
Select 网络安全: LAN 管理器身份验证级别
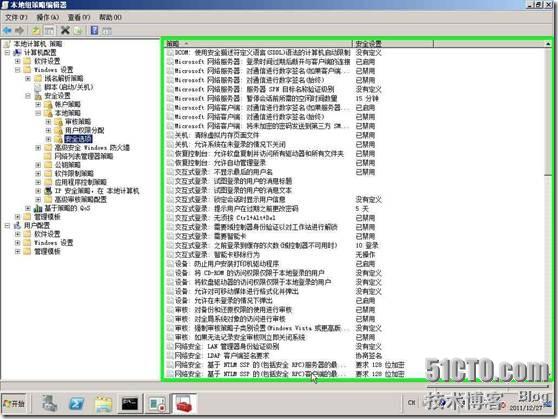223,346
